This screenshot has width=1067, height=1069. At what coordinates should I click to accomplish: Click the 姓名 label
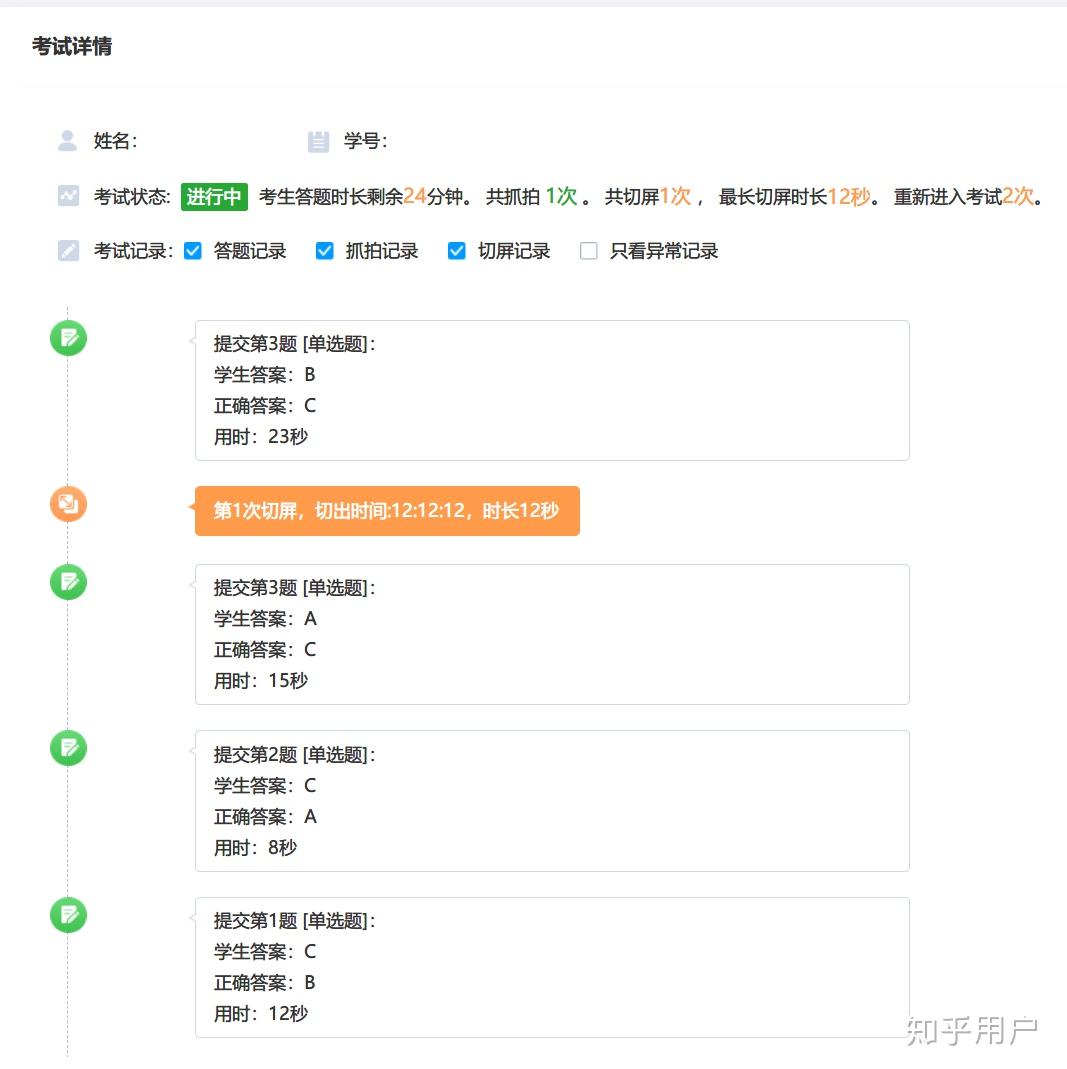(x=115, y=141)
